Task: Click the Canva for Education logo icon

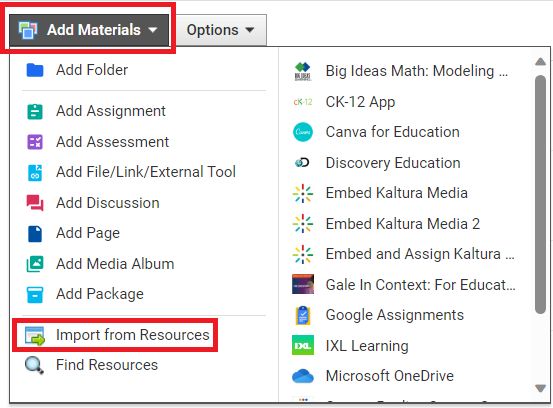Action: pos(303,132)
